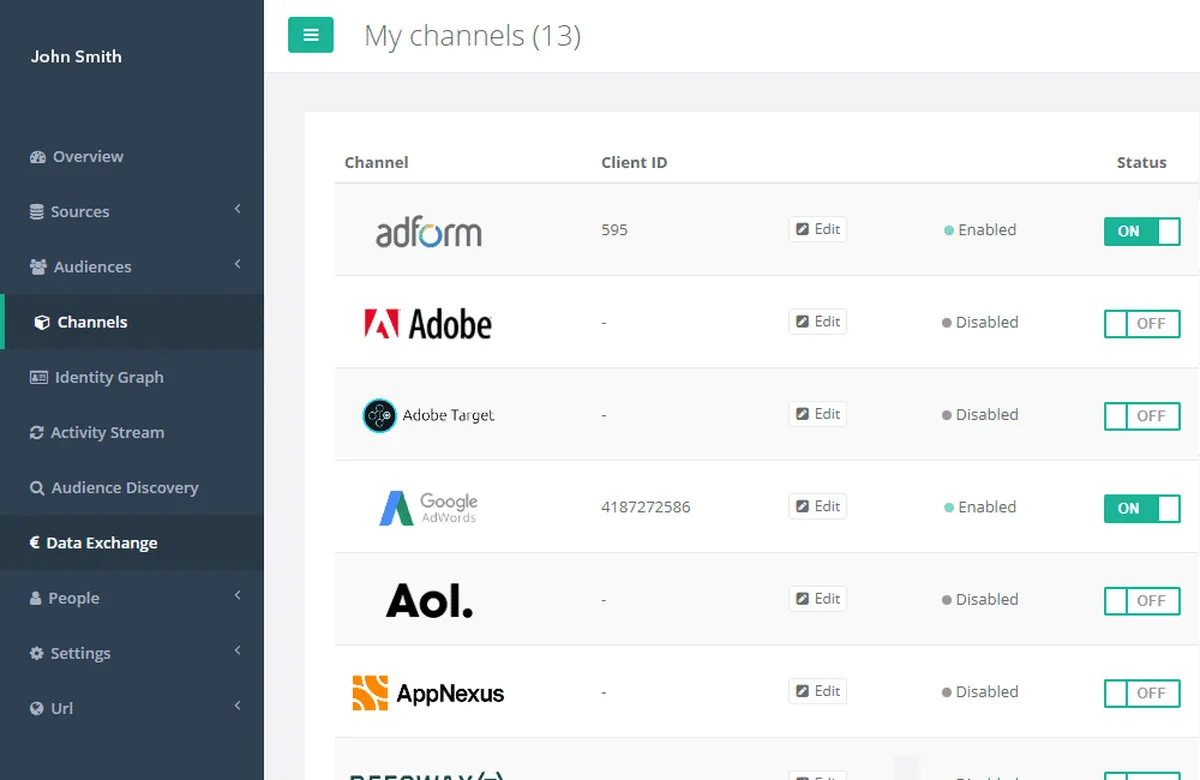Viewport: 1200px width, 780px height.
Task: Click the Audience Discovery search icon
Action: click(x=37, y=488)
